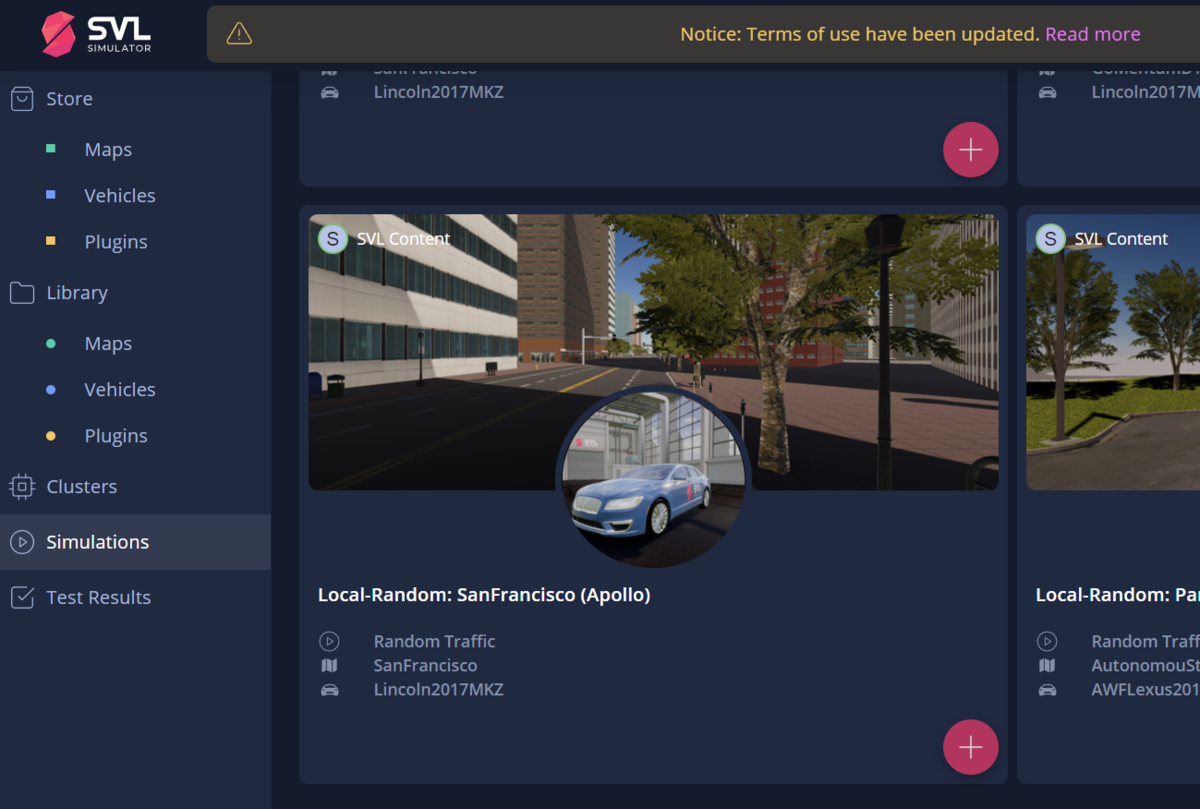Open Plugins under Store
The image size is (1200, 809).
click(116, 241)
